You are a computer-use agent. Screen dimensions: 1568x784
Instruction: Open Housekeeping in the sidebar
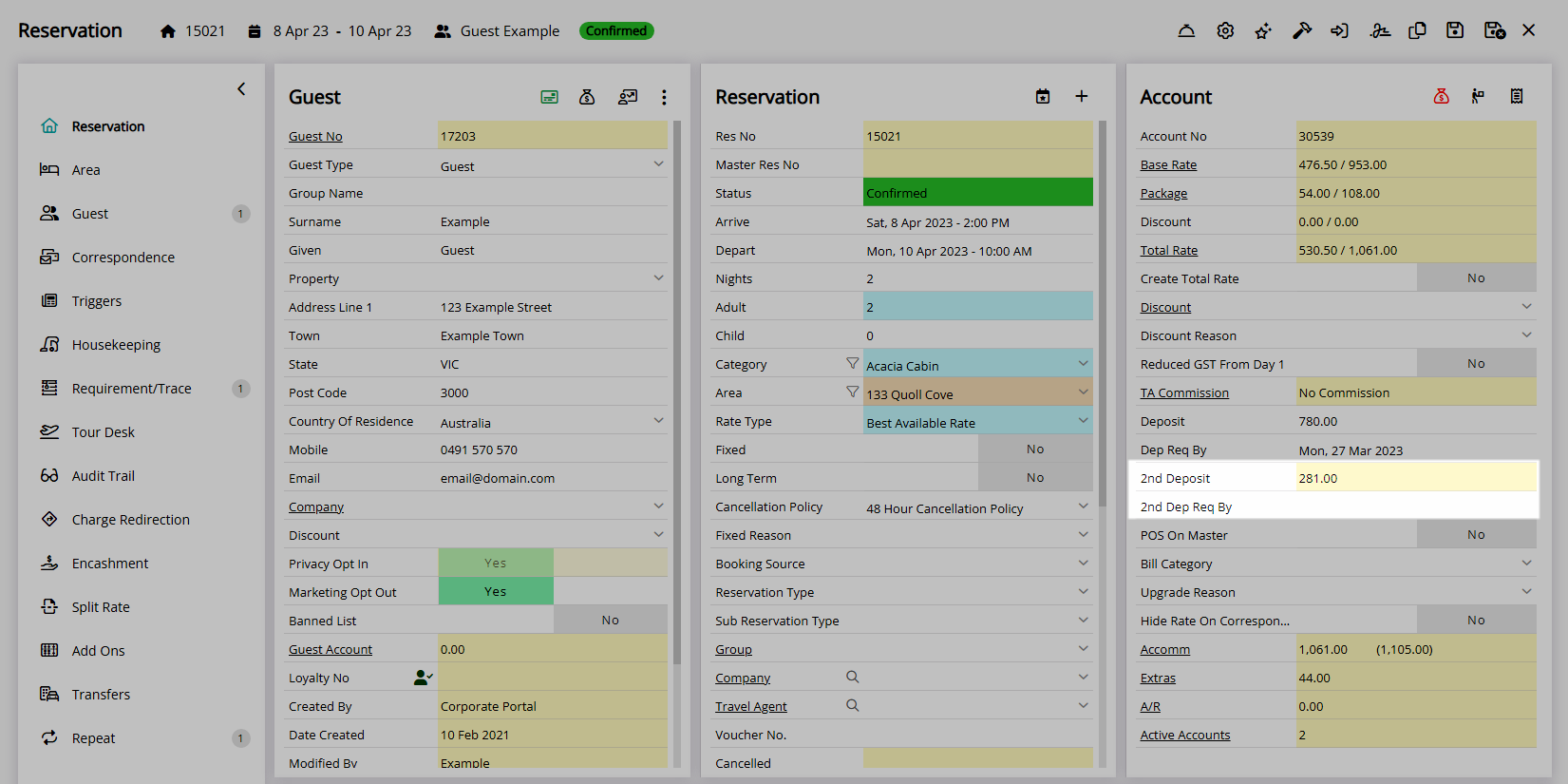point(116,345)
